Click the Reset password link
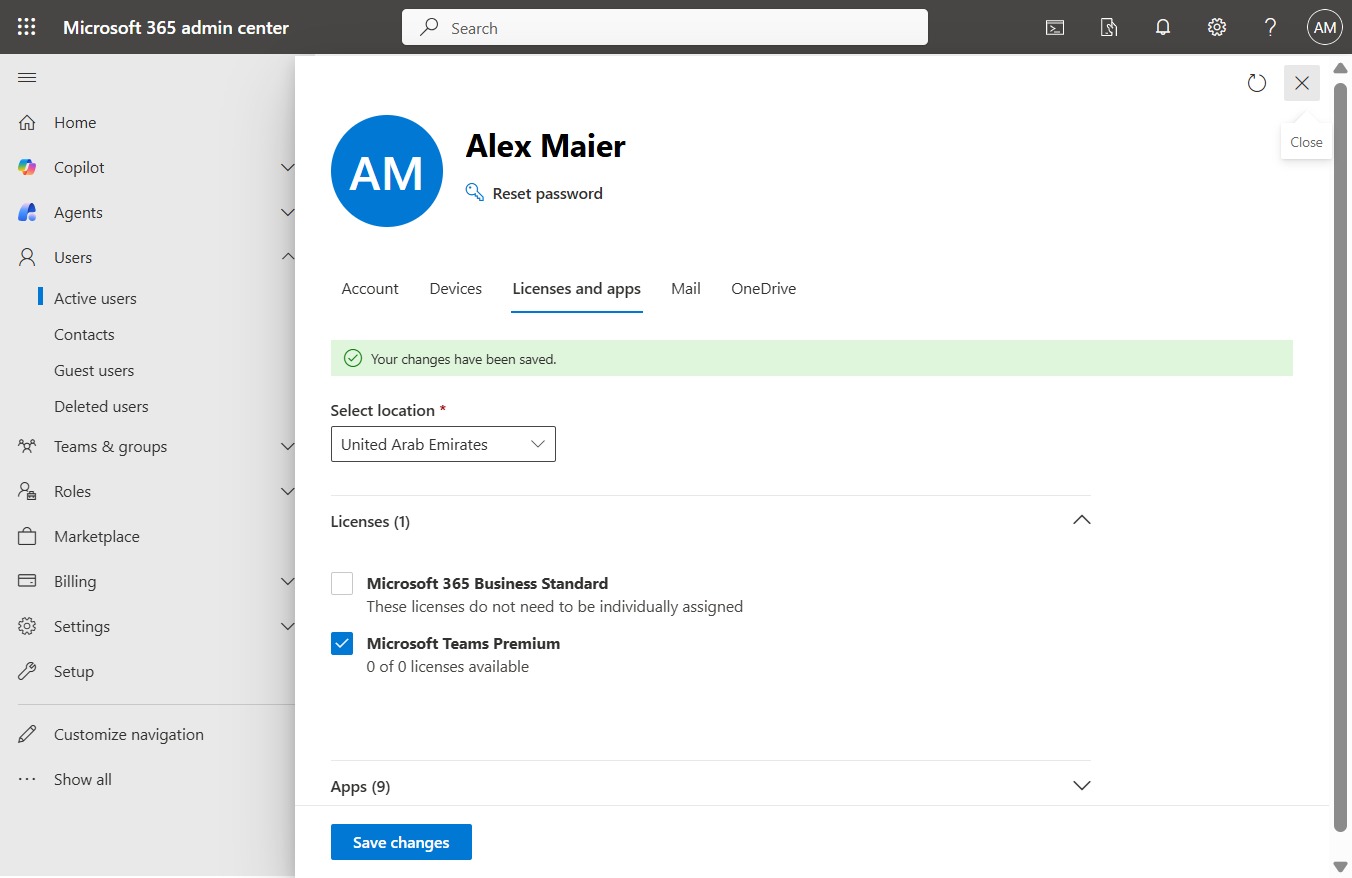Viewport: 1352px width, 878px height. (548, 193)
